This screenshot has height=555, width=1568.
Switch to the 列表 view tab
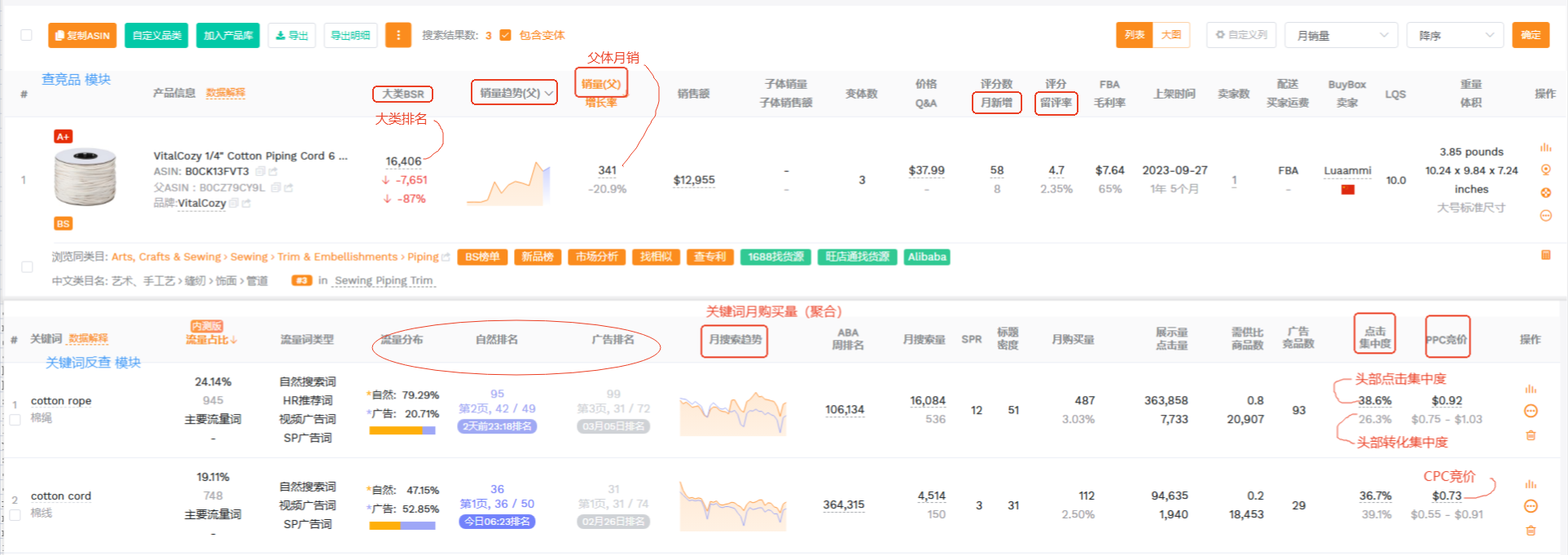[x=1135, y=35]
